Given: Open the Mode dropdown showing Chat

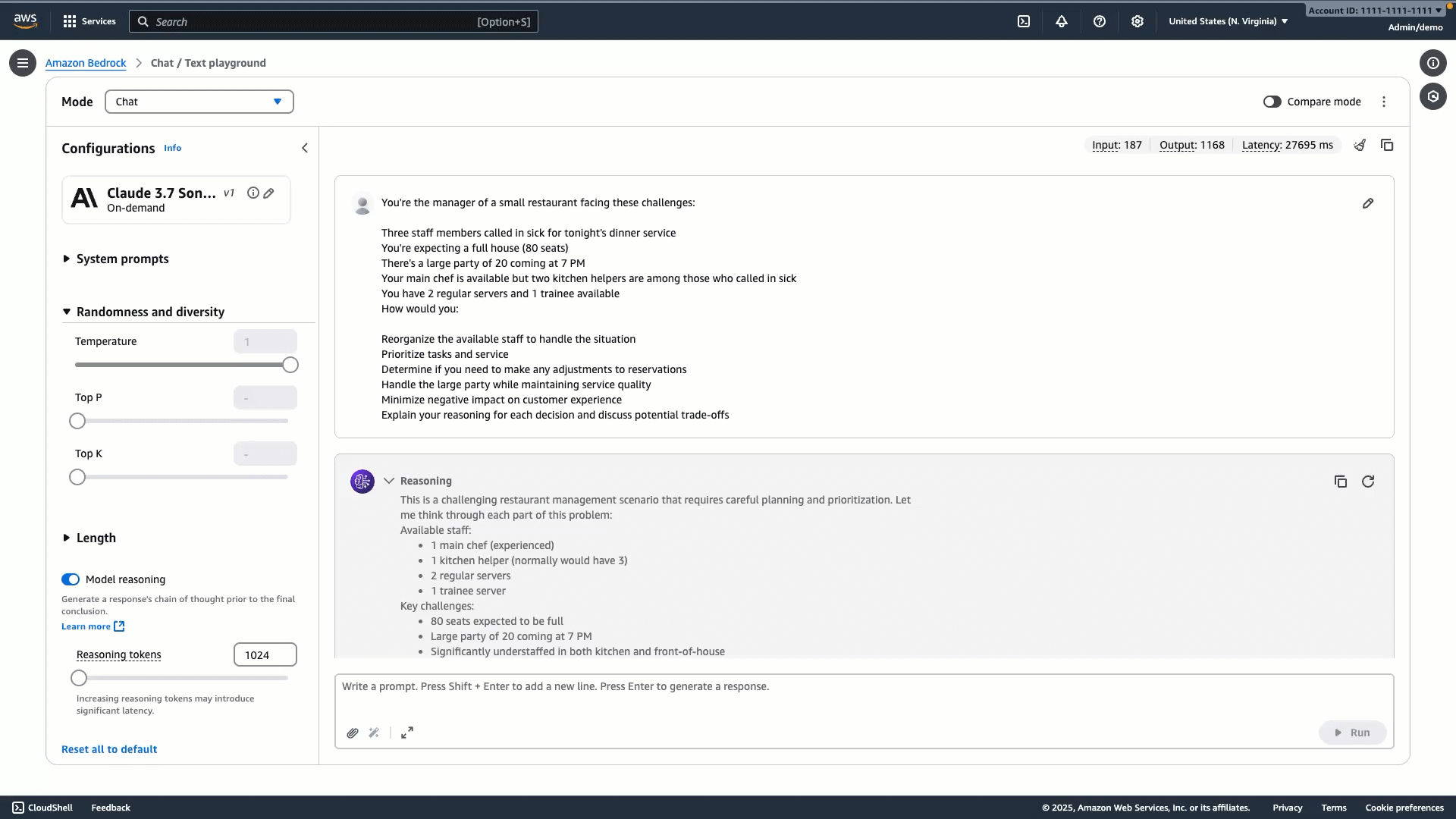Looking at the screenshot, I should coord(199,101).
